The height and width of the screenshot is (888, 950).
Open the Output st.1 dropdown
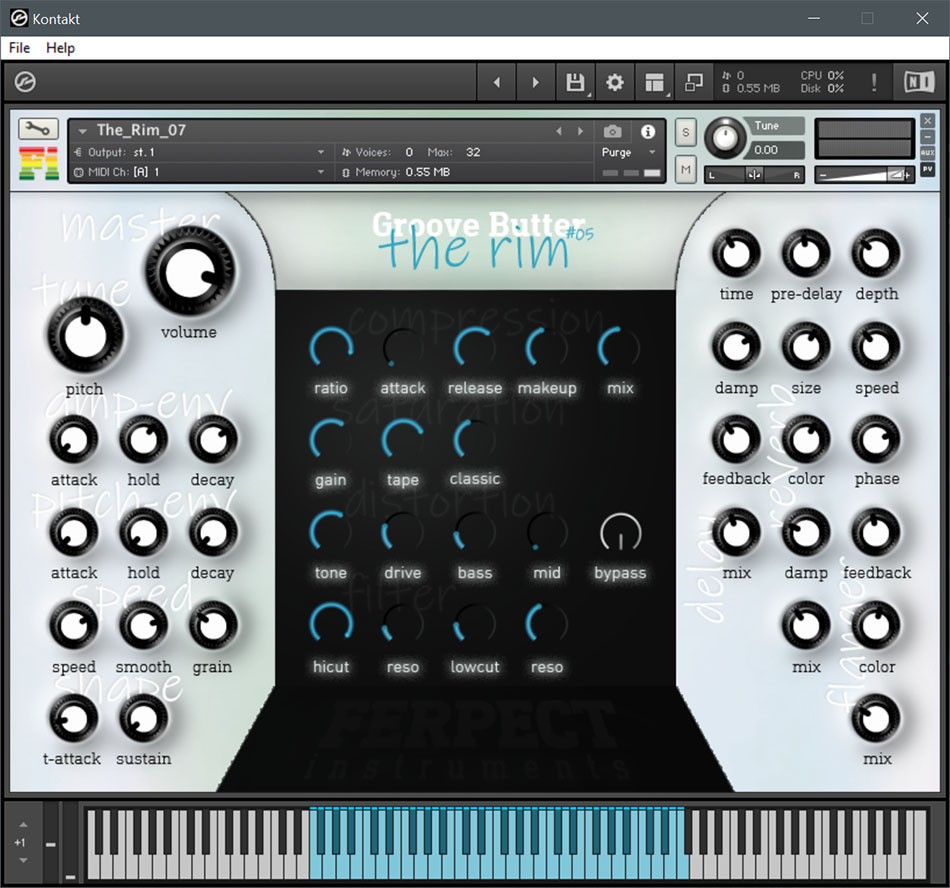pos(321,152)
